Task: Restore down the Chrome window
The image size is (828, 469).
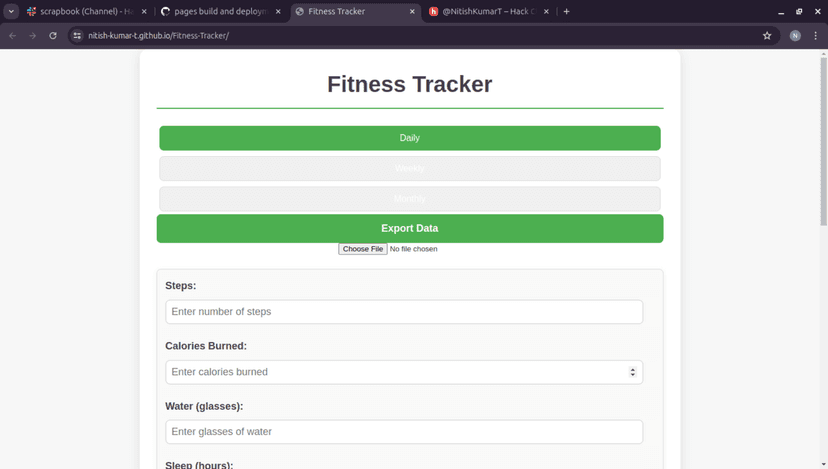Action: pyautogui.click(x=799, y=12)
